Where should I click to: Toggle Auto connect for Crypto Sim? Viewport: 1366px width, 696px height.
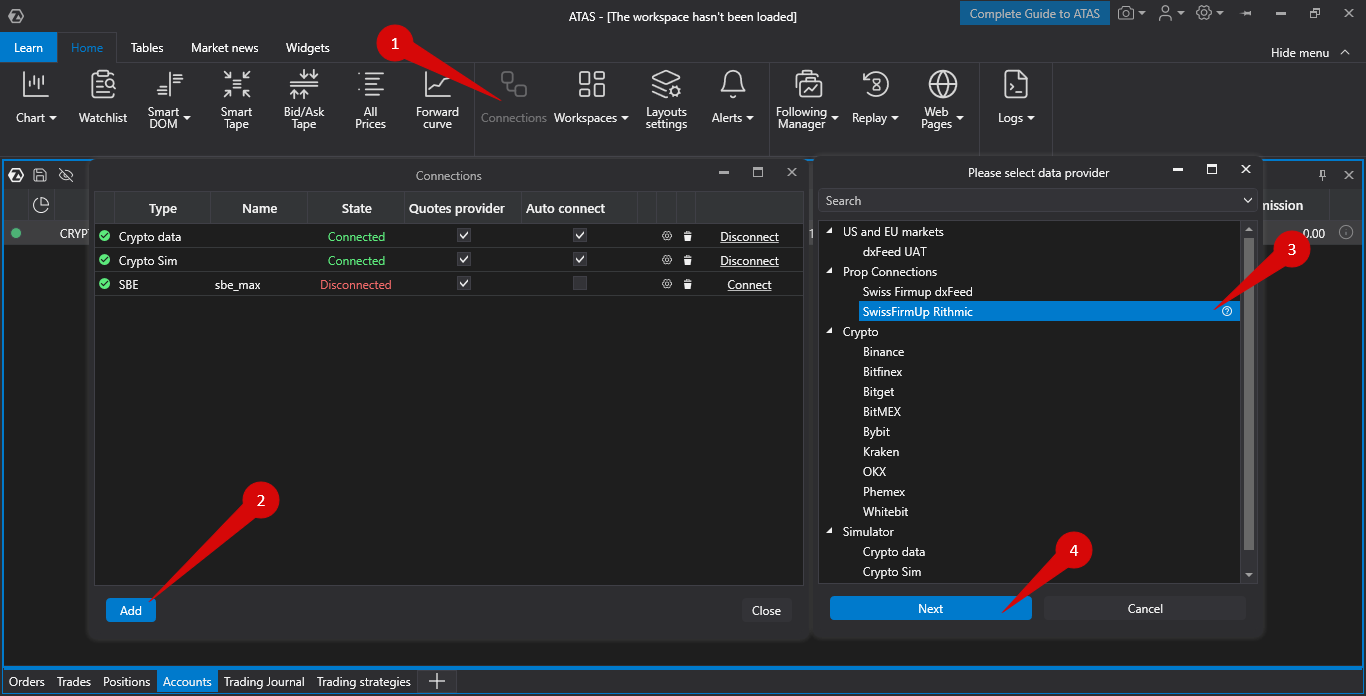579,260
